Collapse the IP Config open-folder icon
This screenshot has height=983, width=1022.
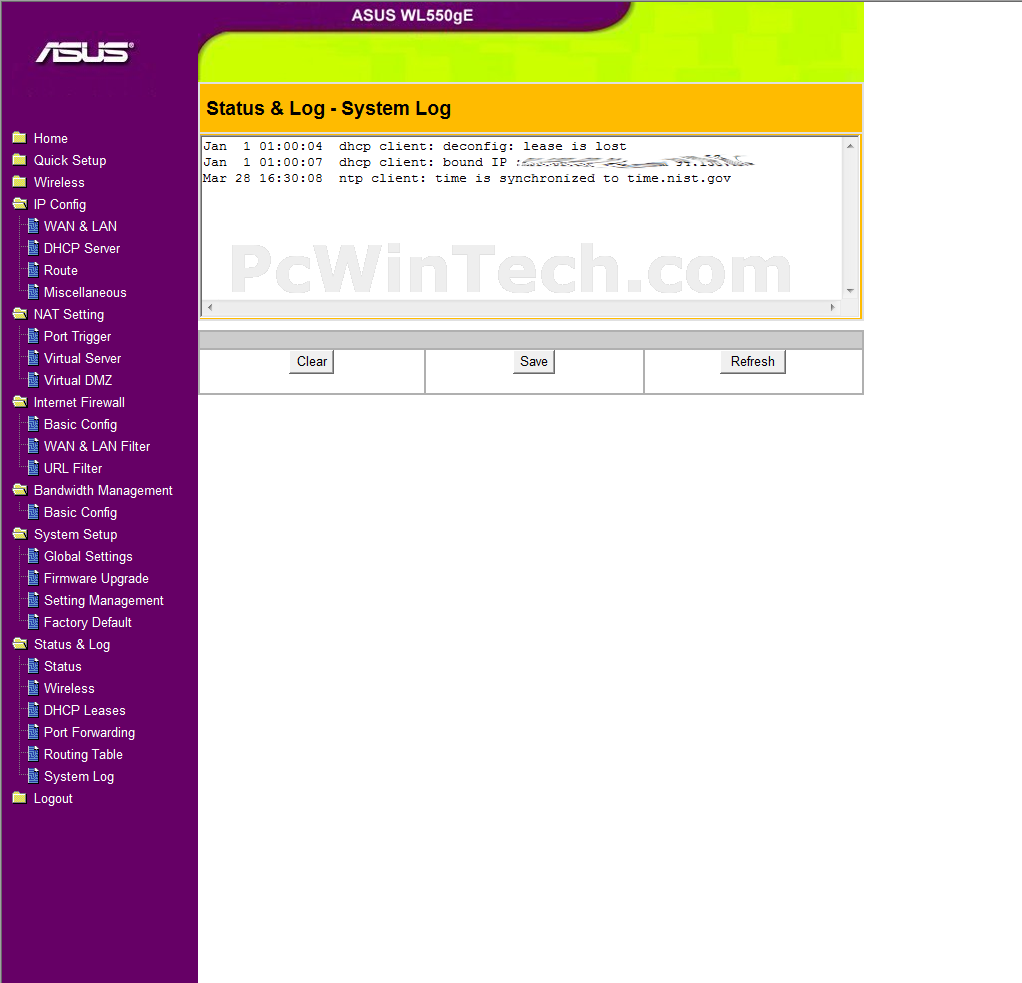[20, 204]
